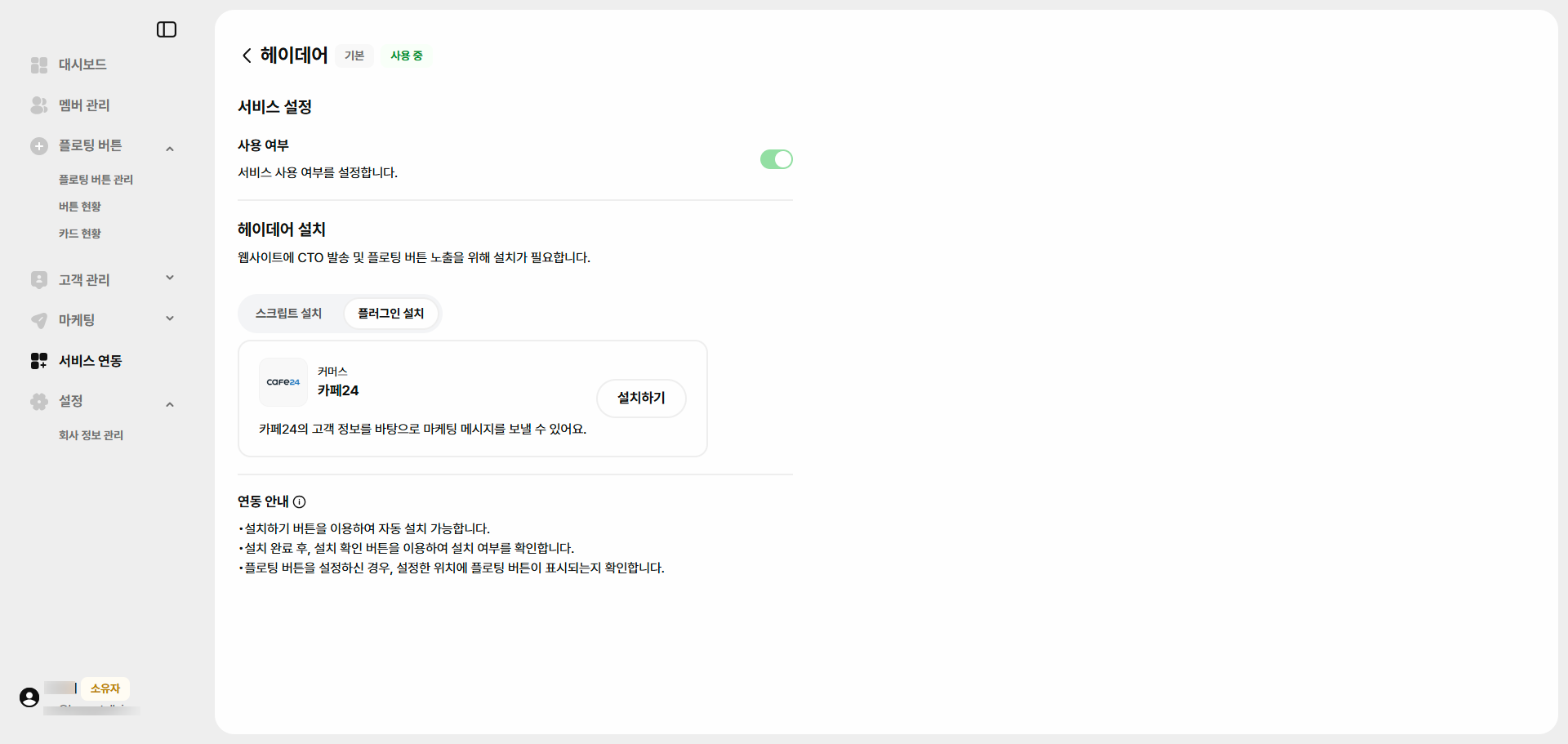
Task: Toggle the 사용 여부 service switch
Action: (777, 159)
